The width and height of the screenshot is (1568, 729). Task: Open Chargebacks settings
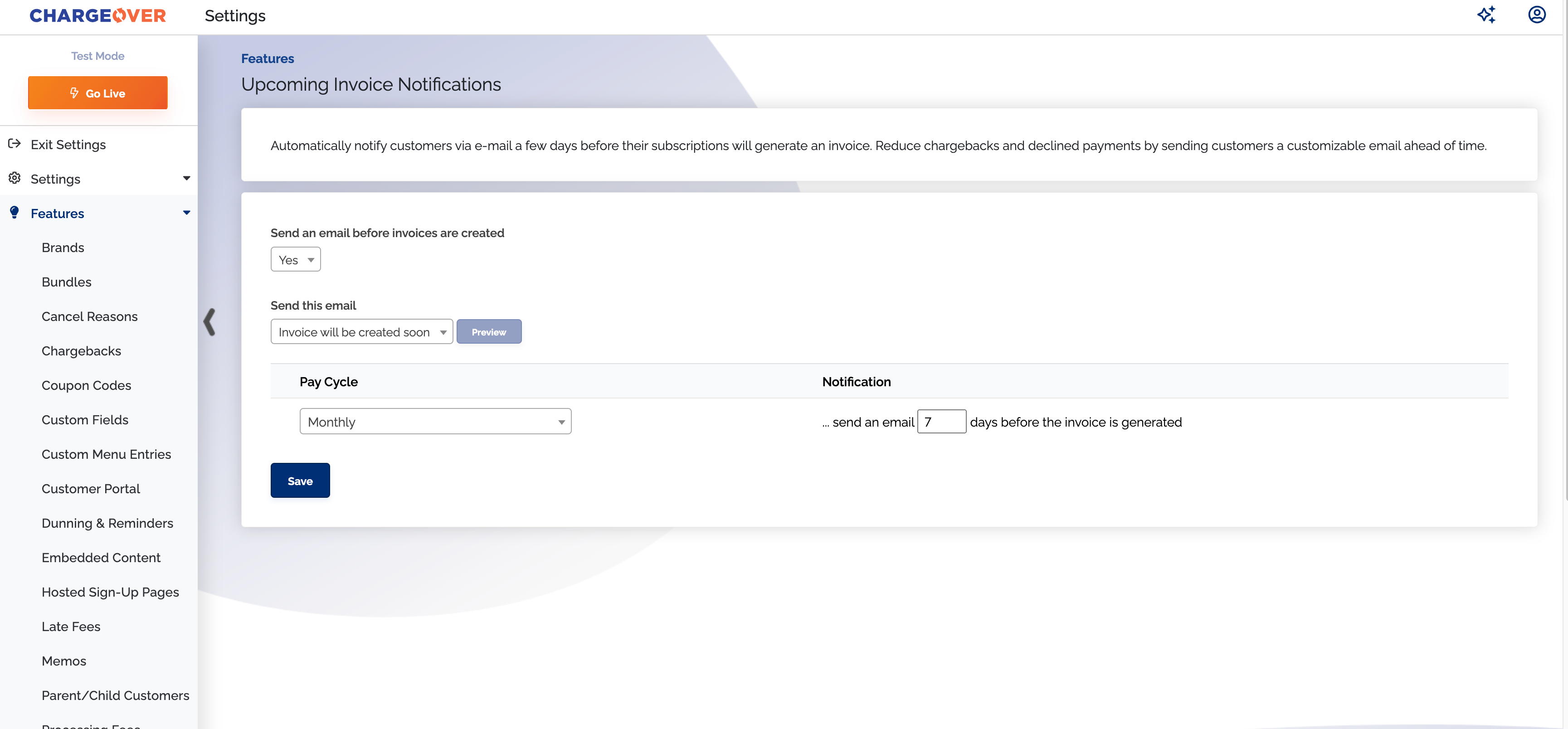point(81,351)
